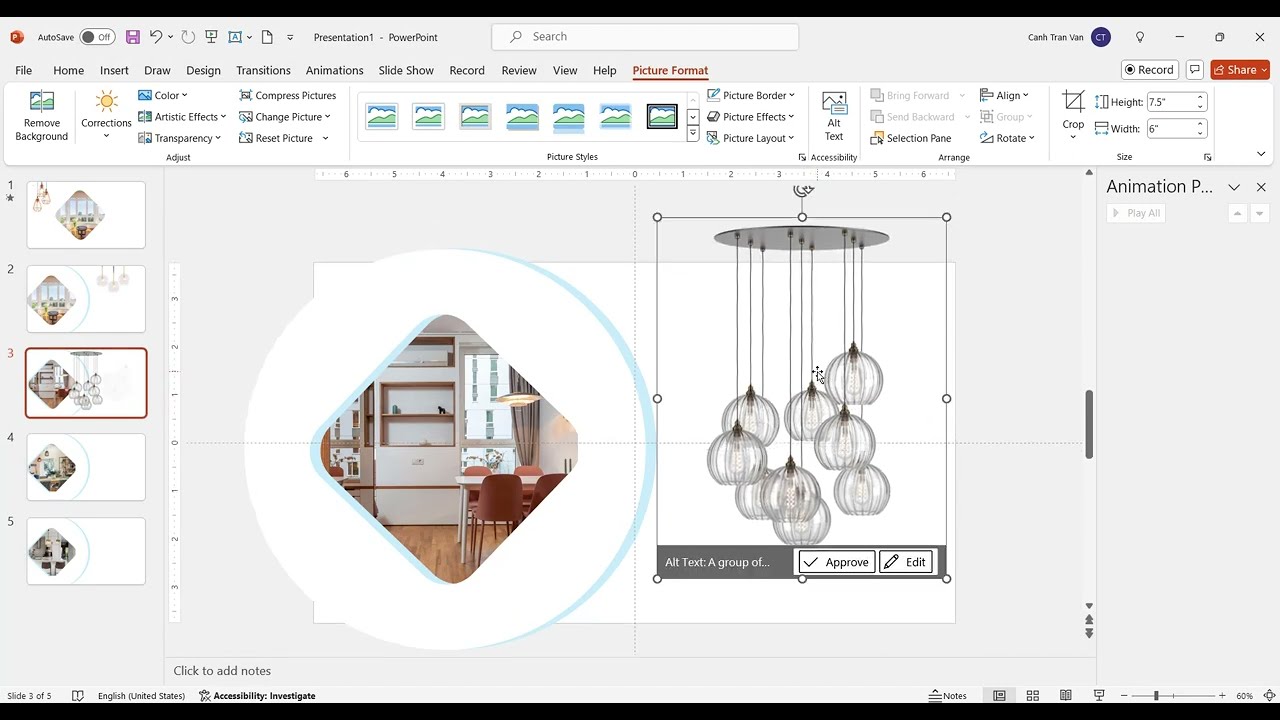The image size is (1280, 720).
Task: Click the Height value field
Action: pyautogui.click(x=1170, y=102)
